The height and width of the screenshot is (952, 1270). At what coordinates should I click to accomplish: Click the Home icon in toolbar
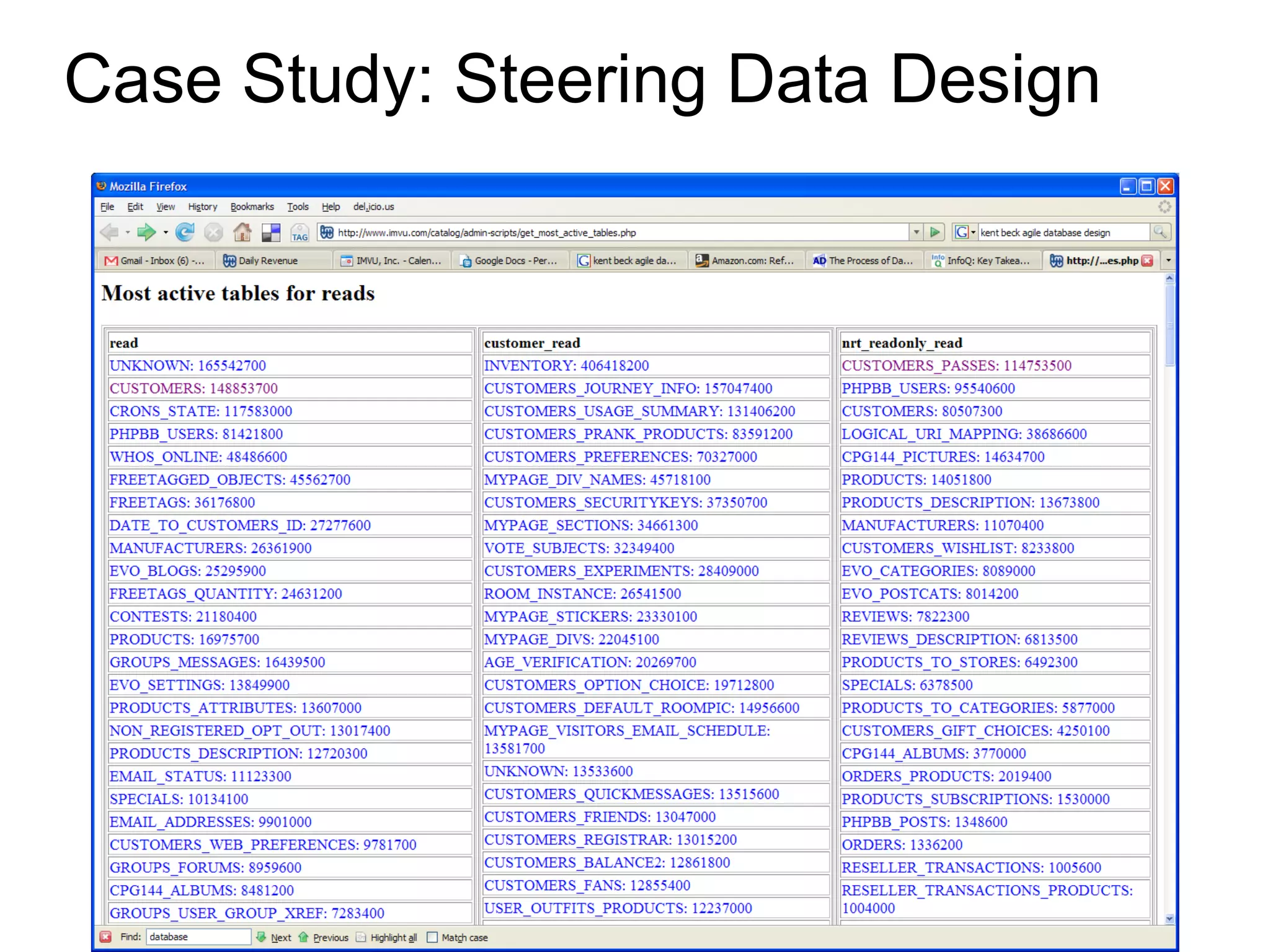[242, 232]
